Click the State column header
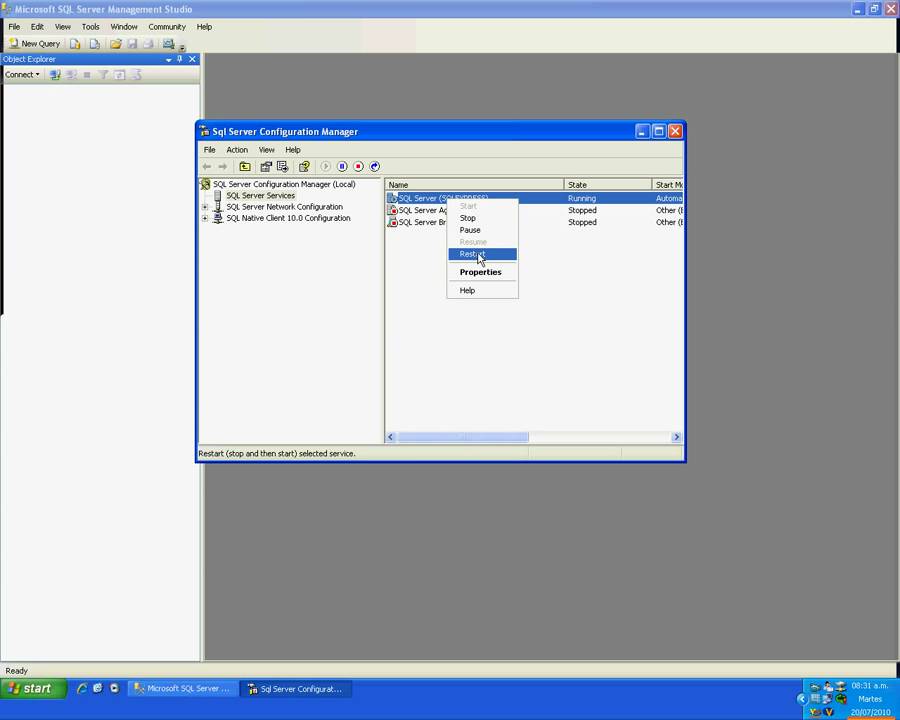Screen dimensions: 900x720 pyautogui.click(x=608, y=185)
